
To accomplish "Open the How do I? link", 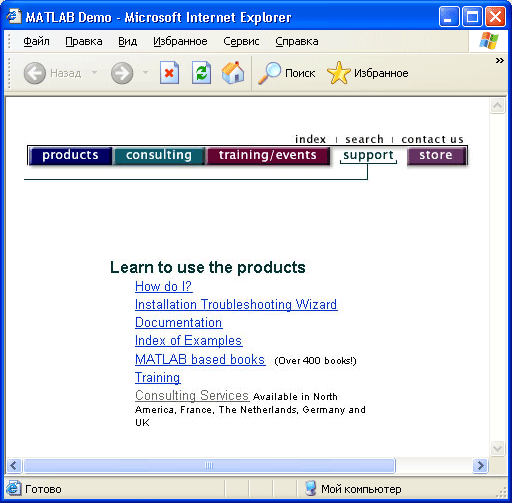I will [163, 287].
